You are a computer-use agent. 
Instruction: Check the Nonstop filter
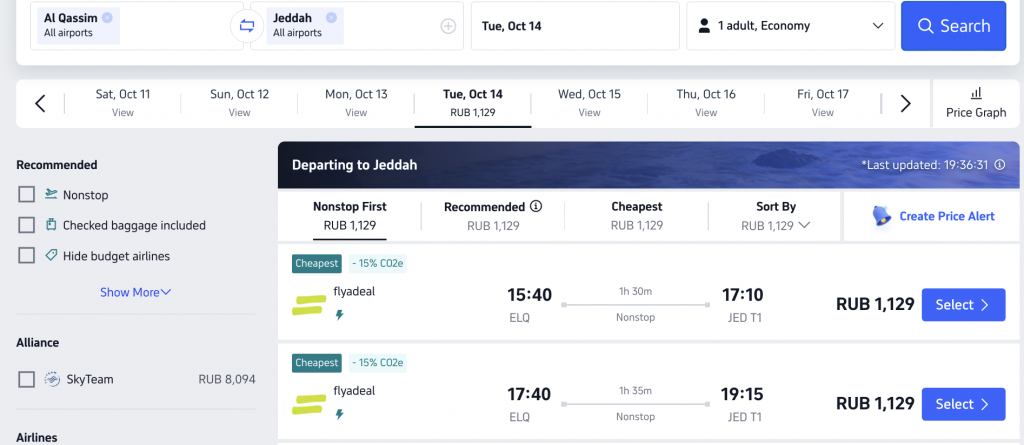pos(27,195)
